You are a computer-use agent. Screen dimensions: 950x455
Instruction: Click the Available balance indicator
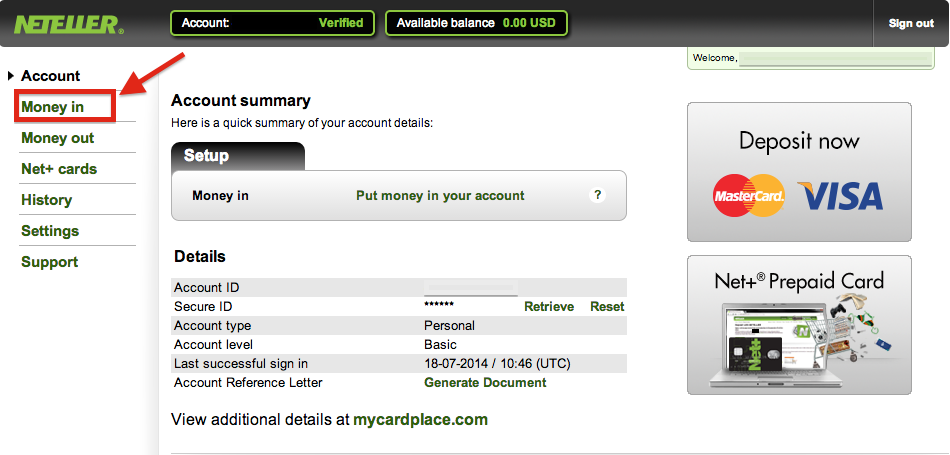[x=476, y=23]
